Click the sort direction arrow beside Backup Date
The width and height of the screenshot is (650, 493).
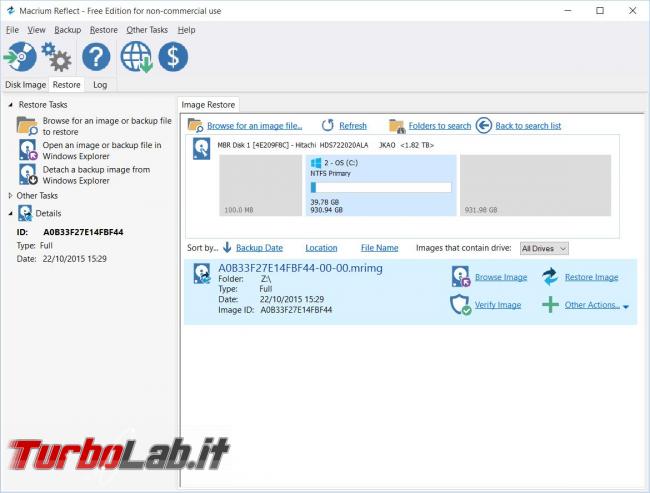coord(227,248)
